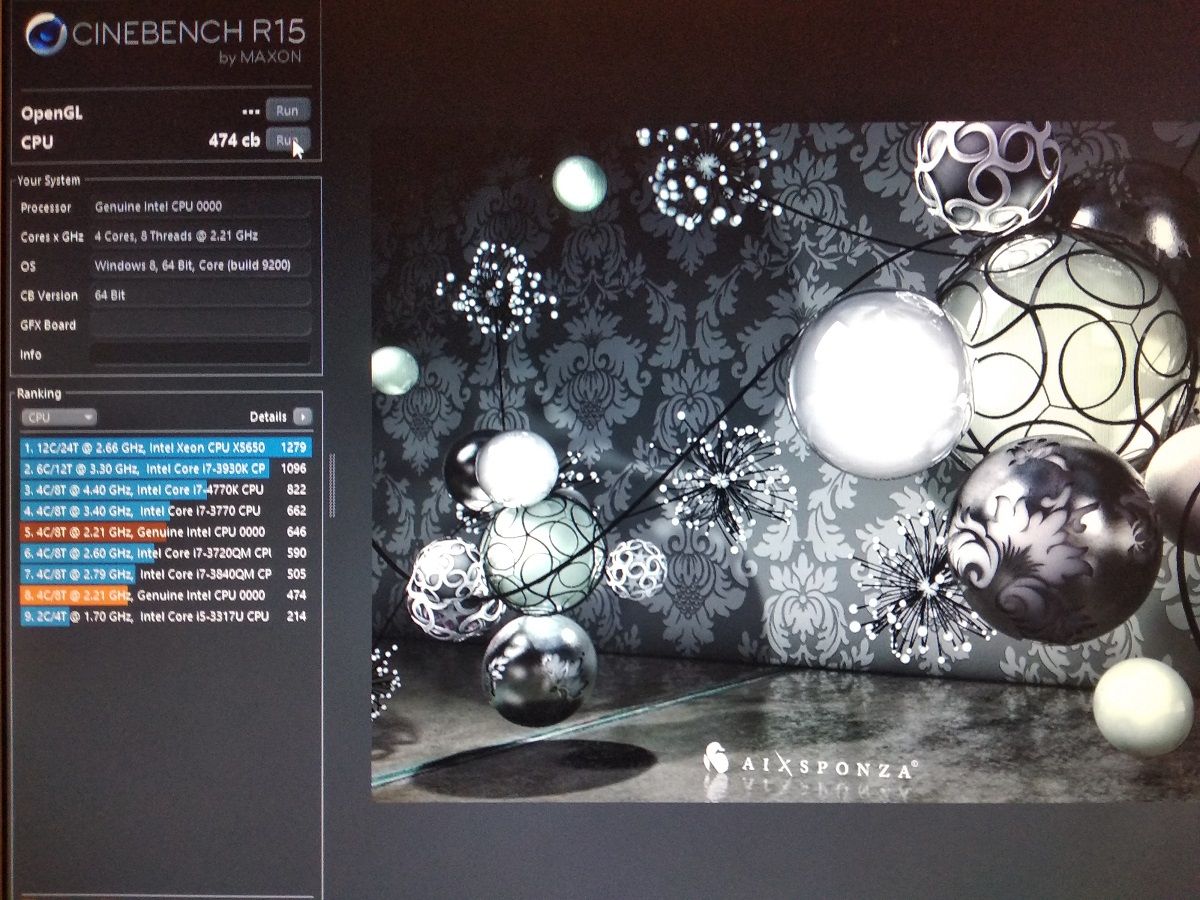Open ranking Details arrow button
The image size is (1200, 900).
[x=302, y=417]
